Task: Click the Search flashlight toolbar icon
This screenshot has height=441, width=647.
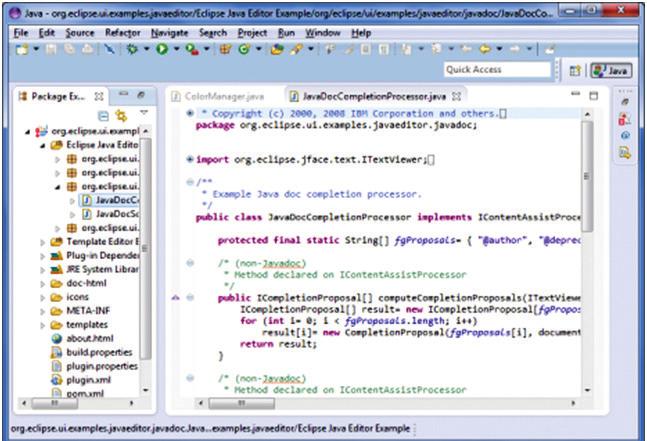Action: pos(296,50)
